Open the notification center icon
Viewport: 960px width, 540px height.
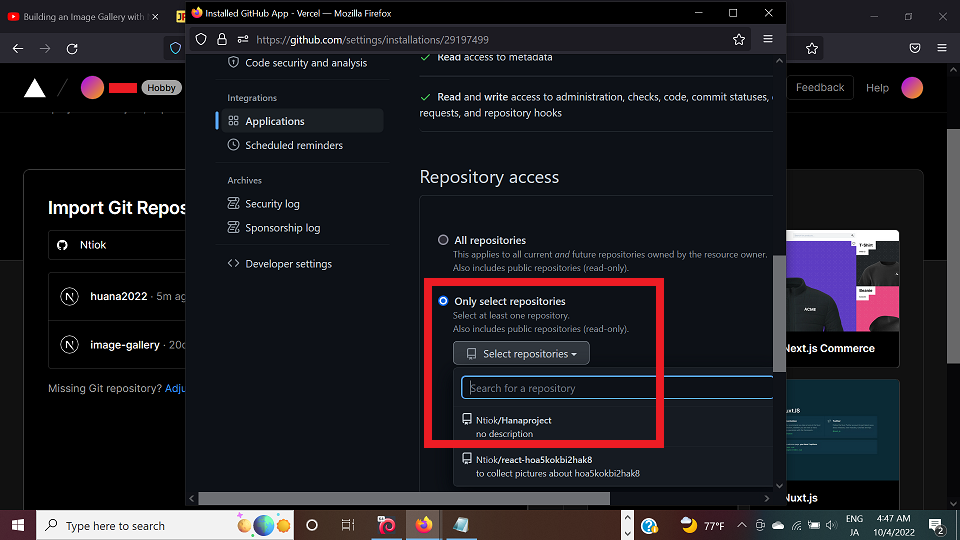pos(936,525)
